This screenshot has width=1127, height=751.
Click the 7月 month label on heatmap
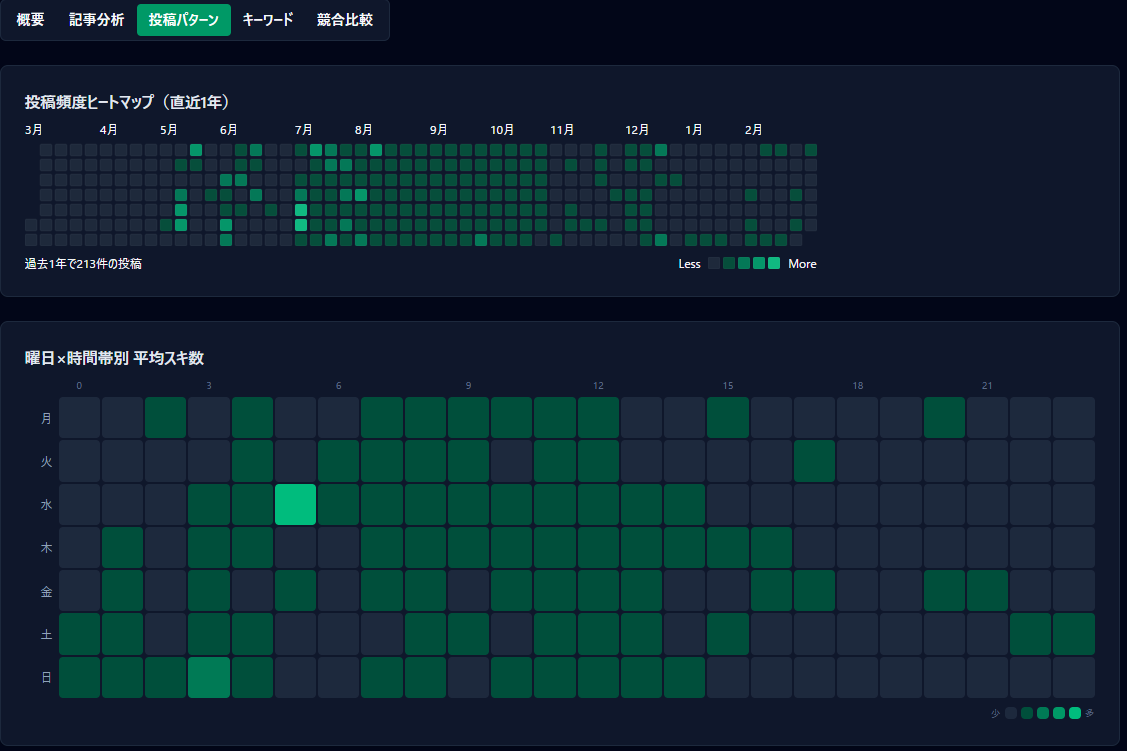pos(303,130)
